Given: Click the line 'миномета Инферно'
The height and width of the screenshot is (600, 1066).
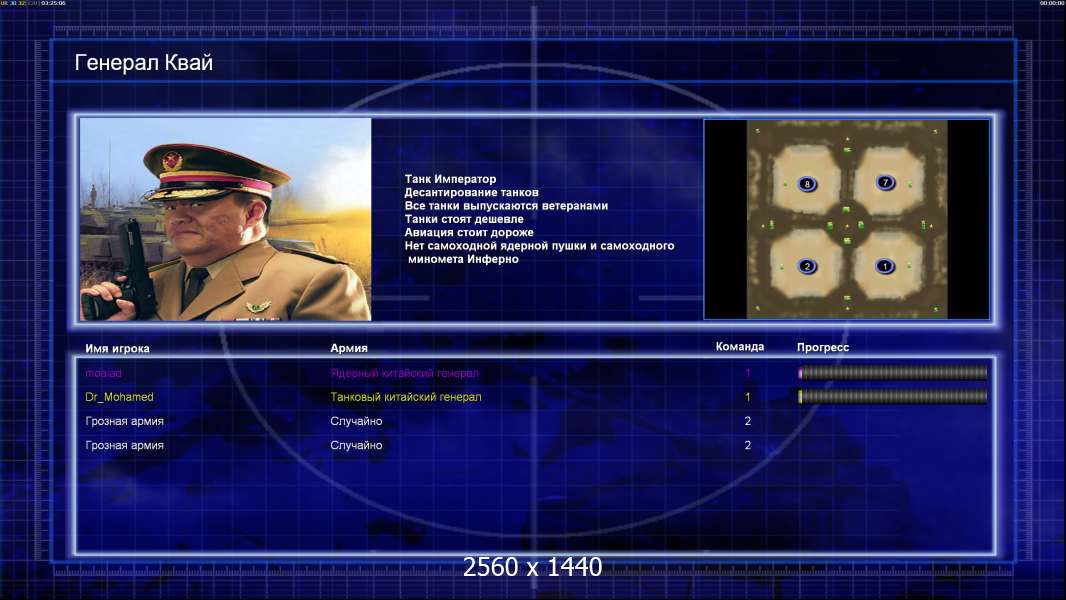Looking at the screenshot, I should [x=463, y=259].
